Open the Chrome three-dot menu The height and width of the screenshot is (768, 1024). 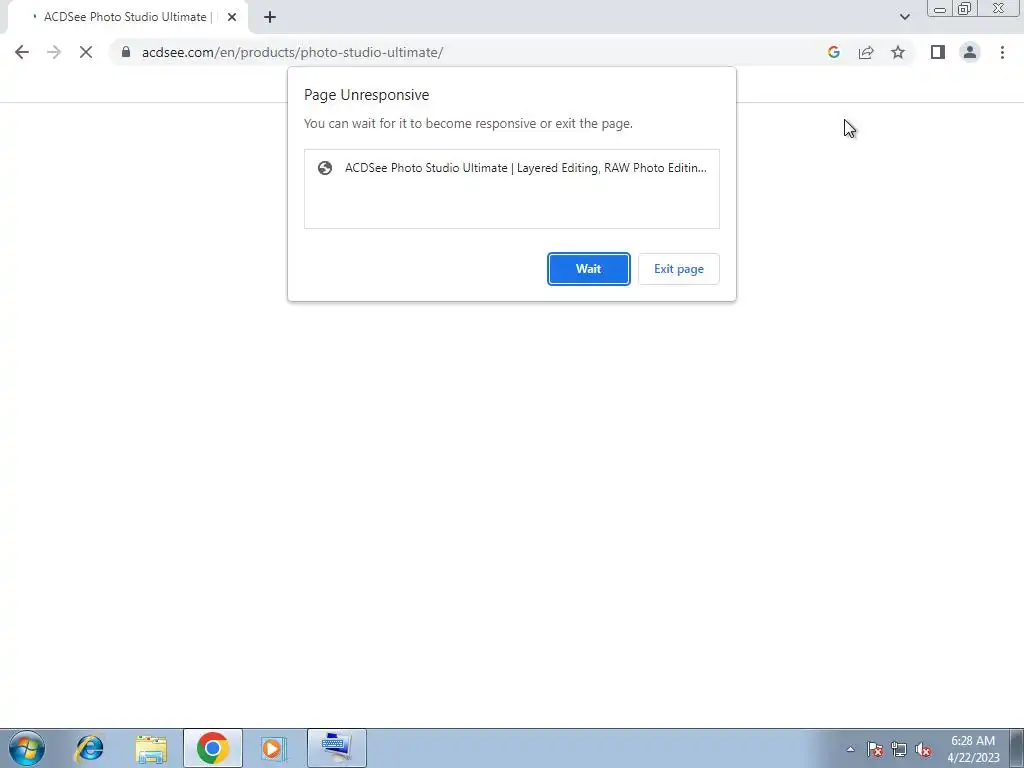coord(1002,52)
